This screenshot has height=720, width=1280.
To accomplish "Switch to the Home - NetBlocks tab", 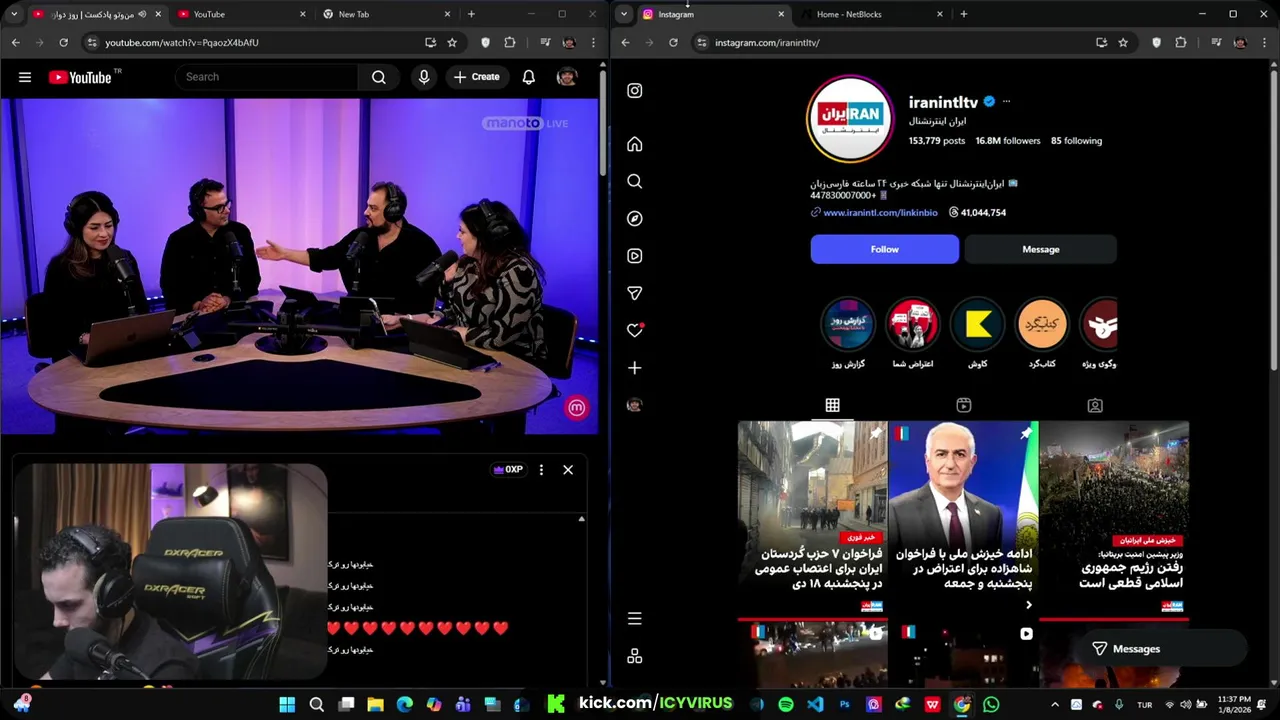I will [x=870, y=14].
